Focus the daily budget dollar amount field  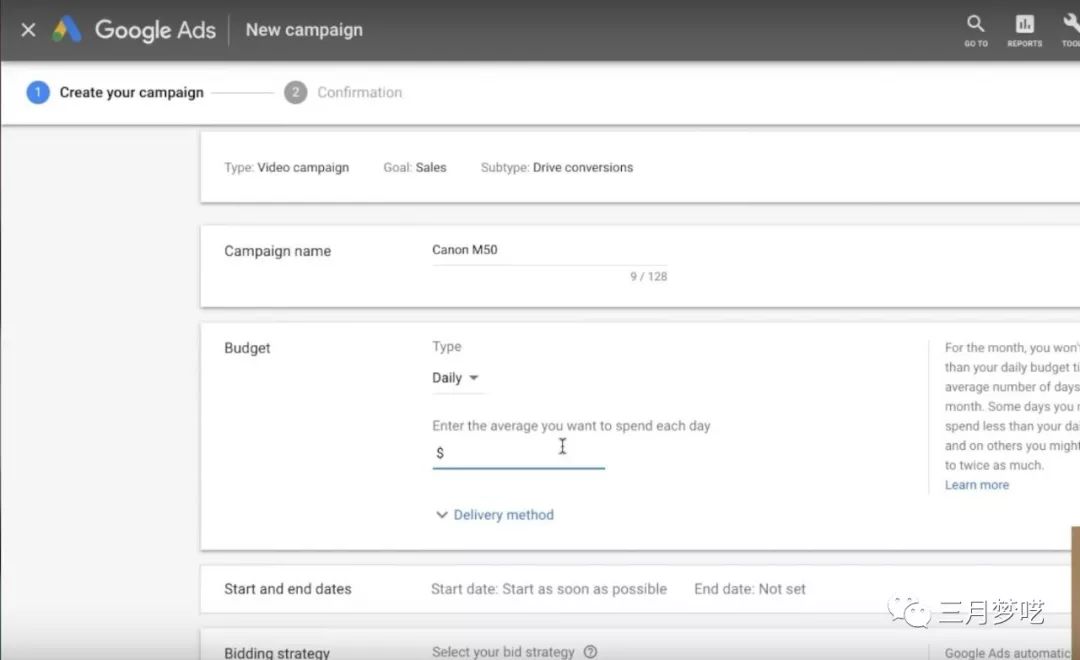point(520,453)
